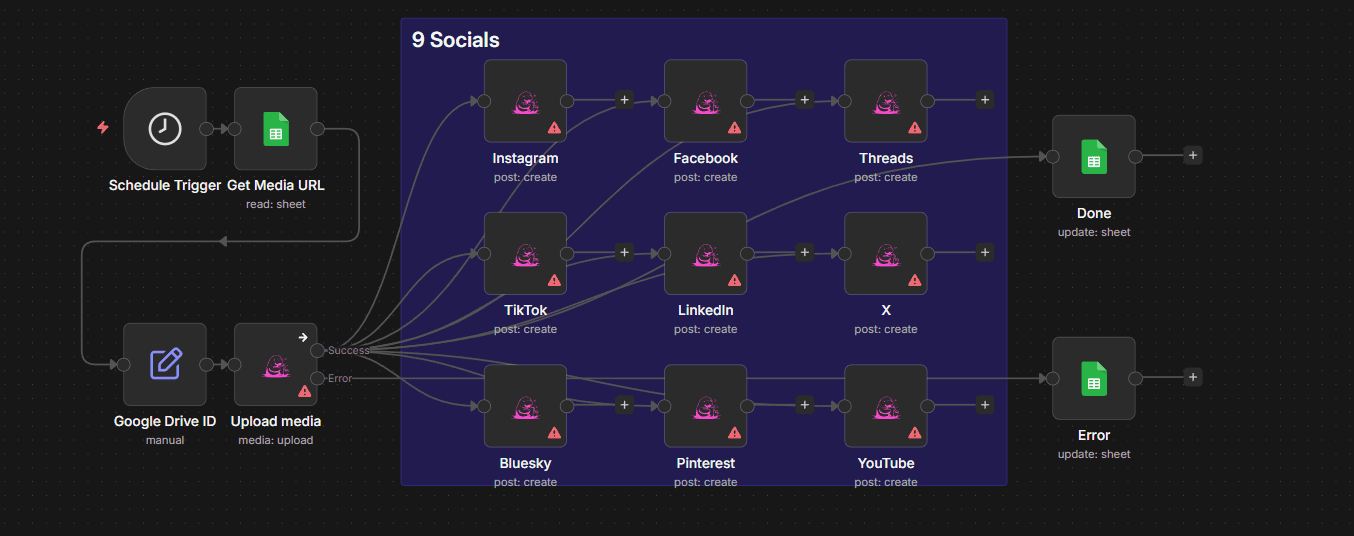The image size is (1354, 536).
Task: Click the warning triangle on Threads node
Action: coord(914,129)
